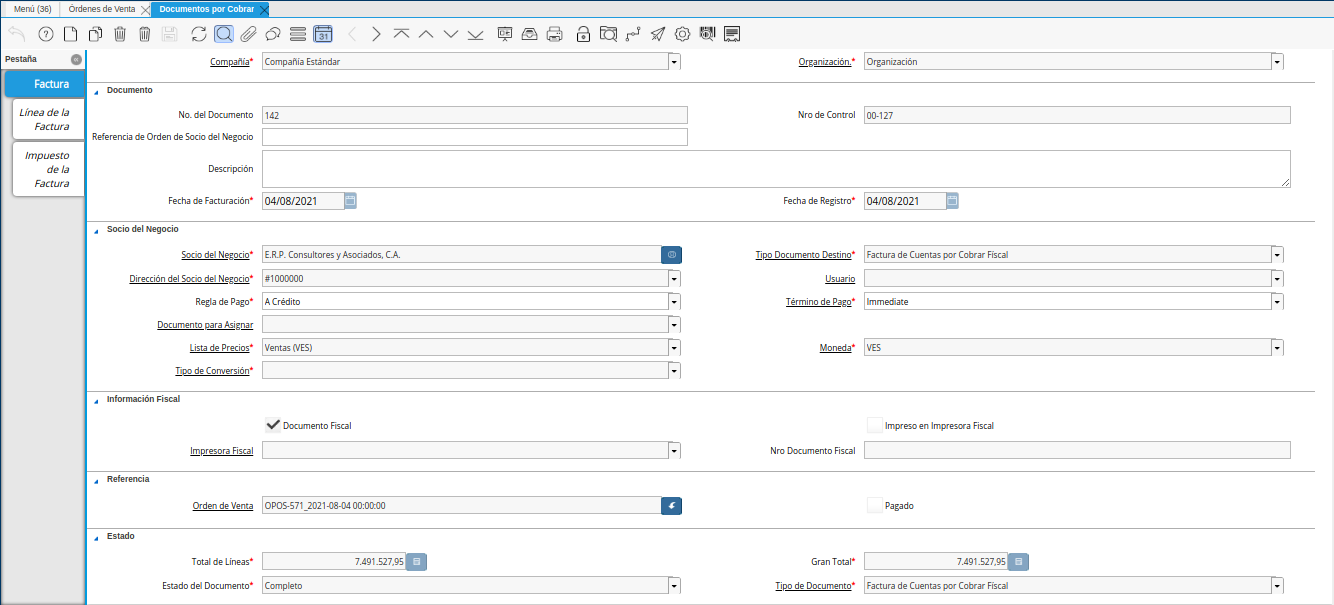Expand the Regla de Pago dropdown
The width and height of the screenshot is (1334, 605).
tap(674, 302)
